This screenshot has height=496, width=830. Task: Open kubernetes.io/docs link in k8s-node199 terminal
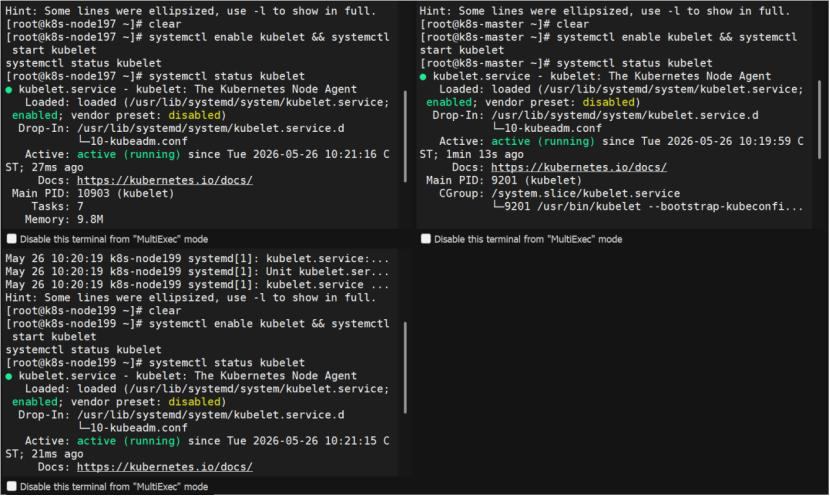(165, 467)
